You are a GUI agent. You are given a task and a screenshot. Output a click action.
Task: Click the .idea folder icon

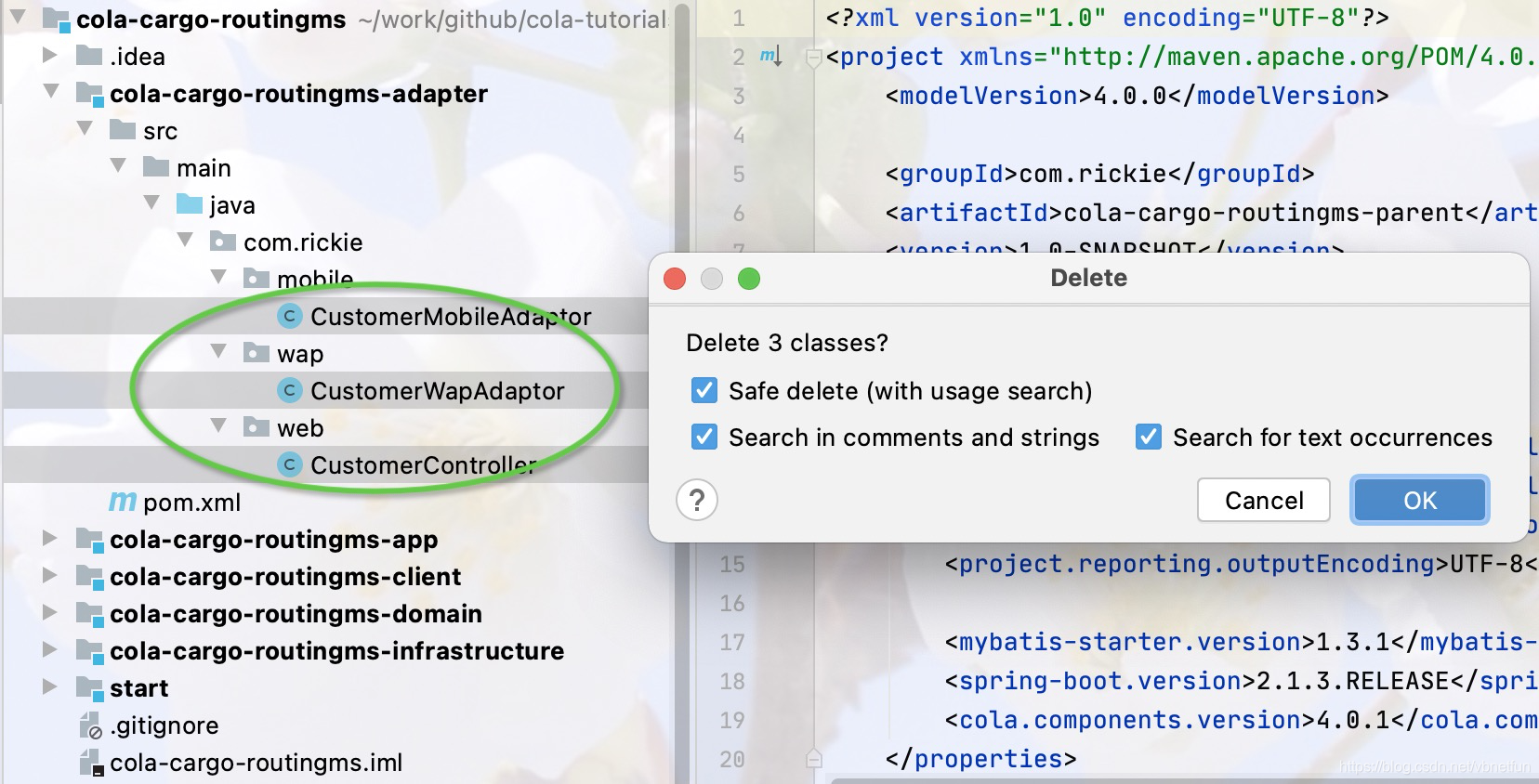(89, 56)
